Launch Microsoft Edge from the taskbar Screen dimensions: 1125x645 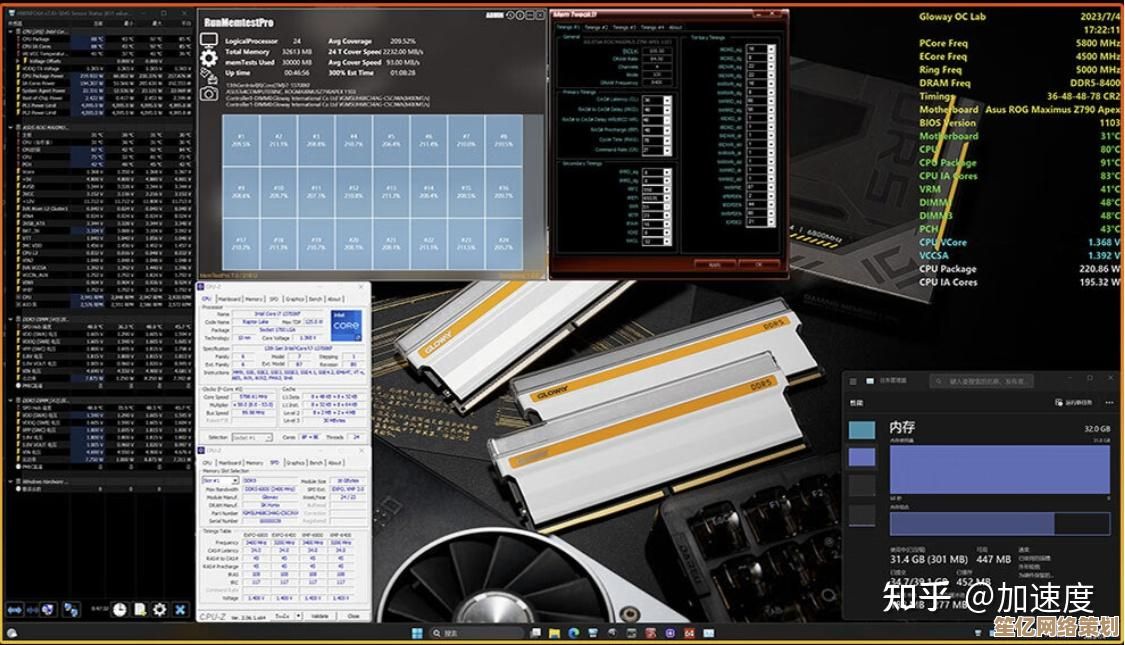pos(574,633)
